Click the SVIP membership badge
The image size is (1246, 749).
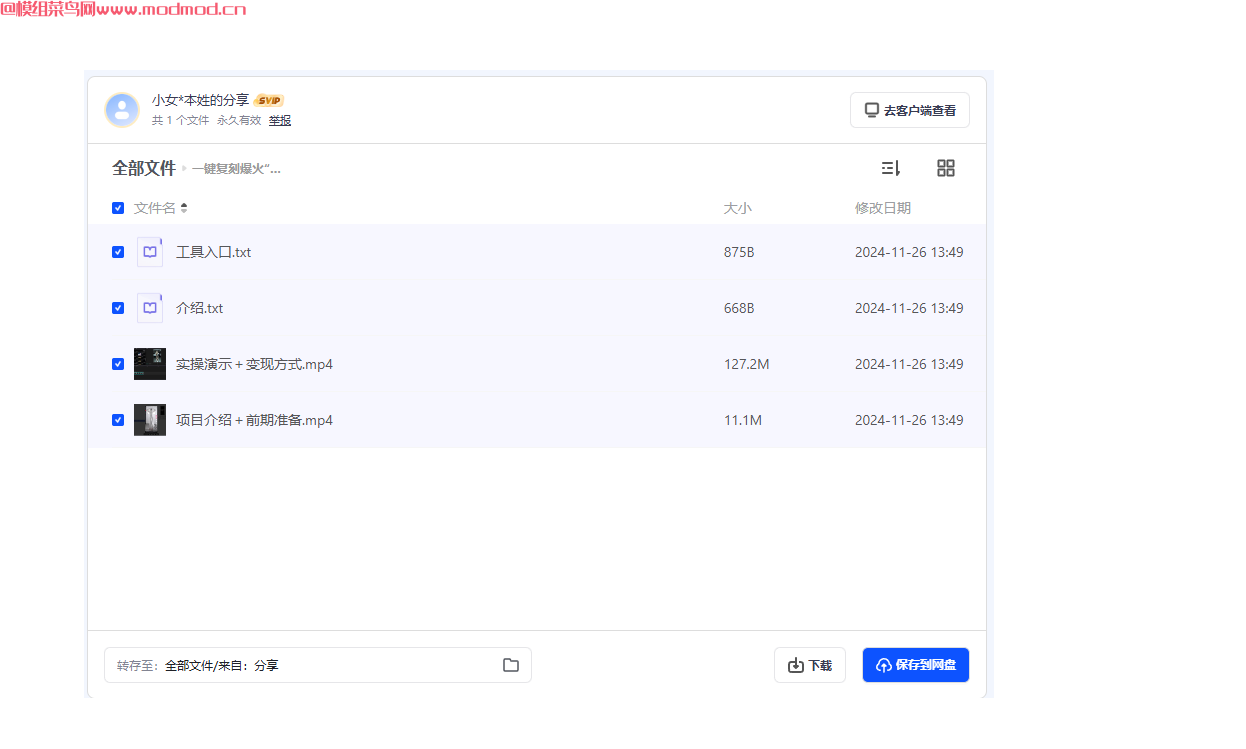tap(269, 100)
